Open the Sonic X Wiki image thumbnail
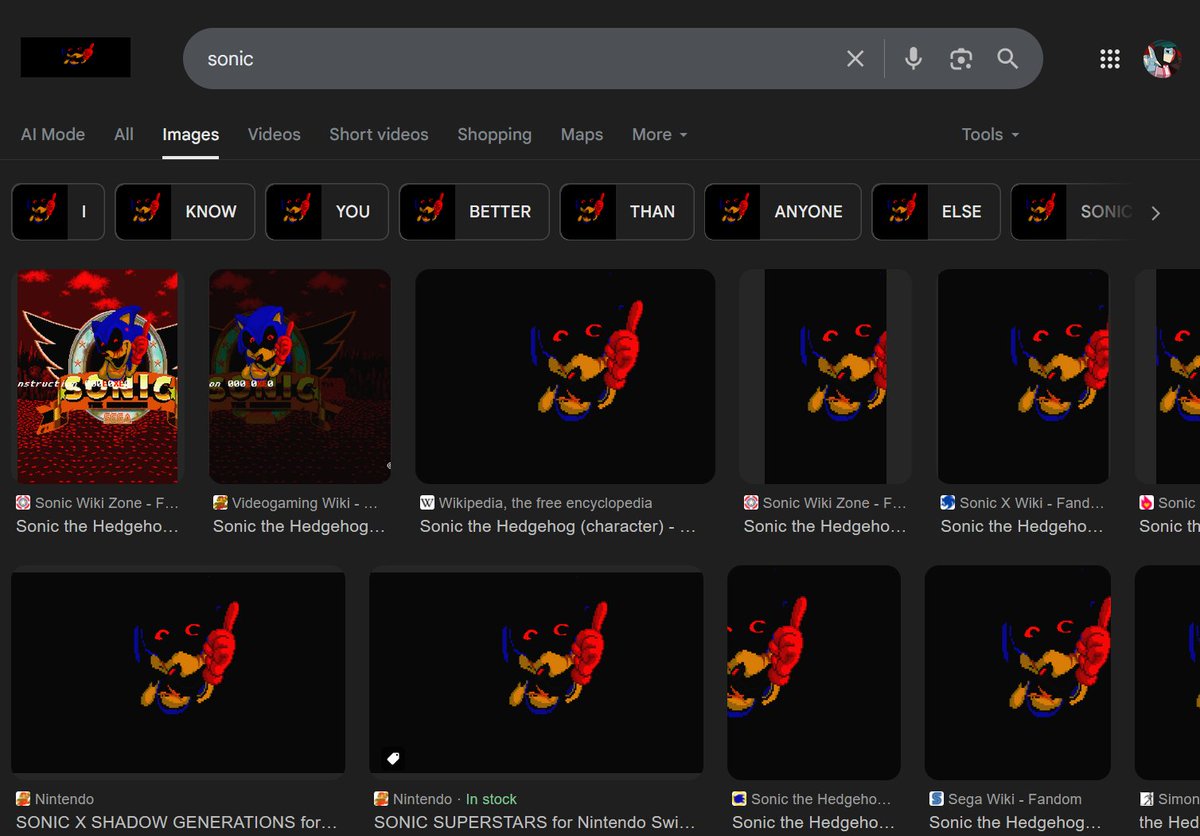 click(1023, 376)
